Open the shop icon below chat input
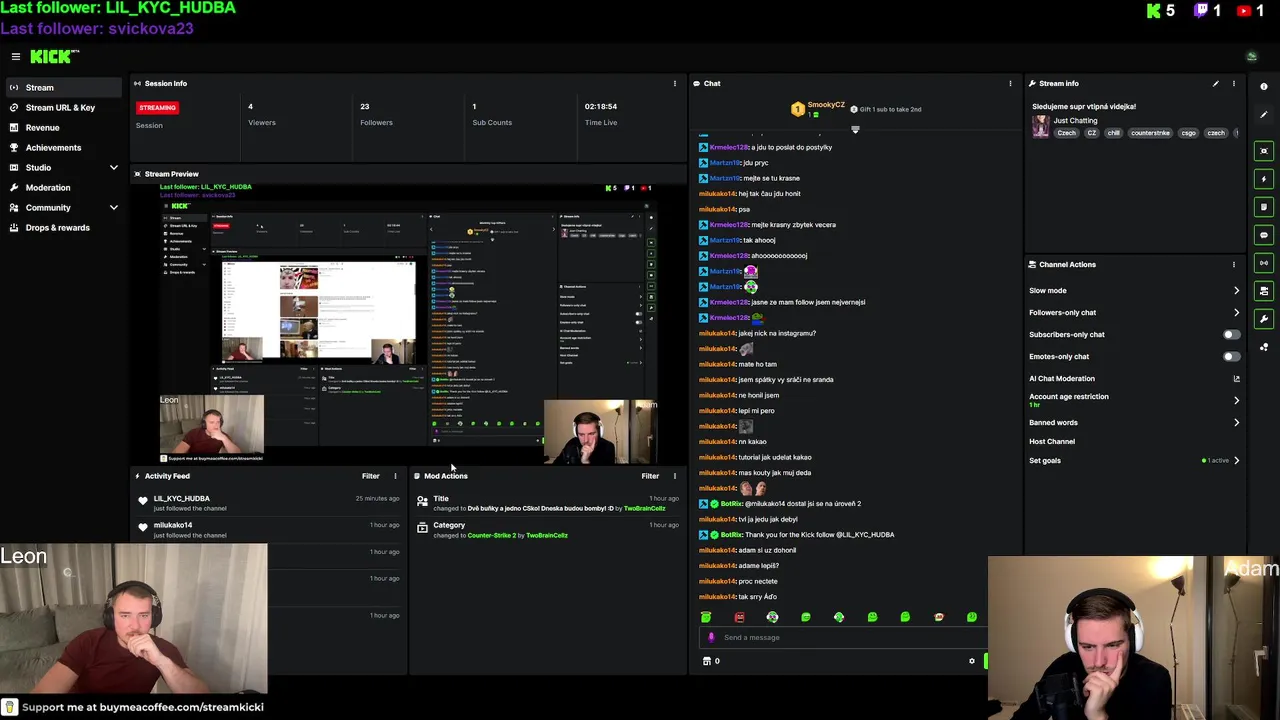This screenshot has height=720, width=1280. tap(707, 661)
